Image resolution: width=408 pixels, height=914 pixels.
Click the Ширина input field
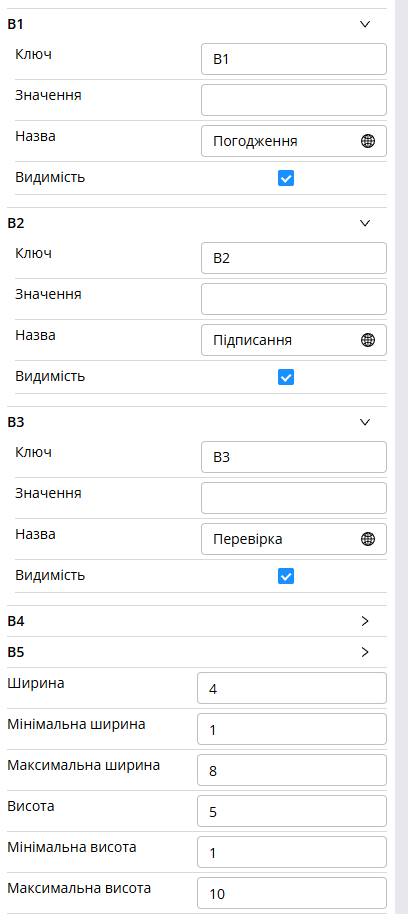click(x=292, y=688)
